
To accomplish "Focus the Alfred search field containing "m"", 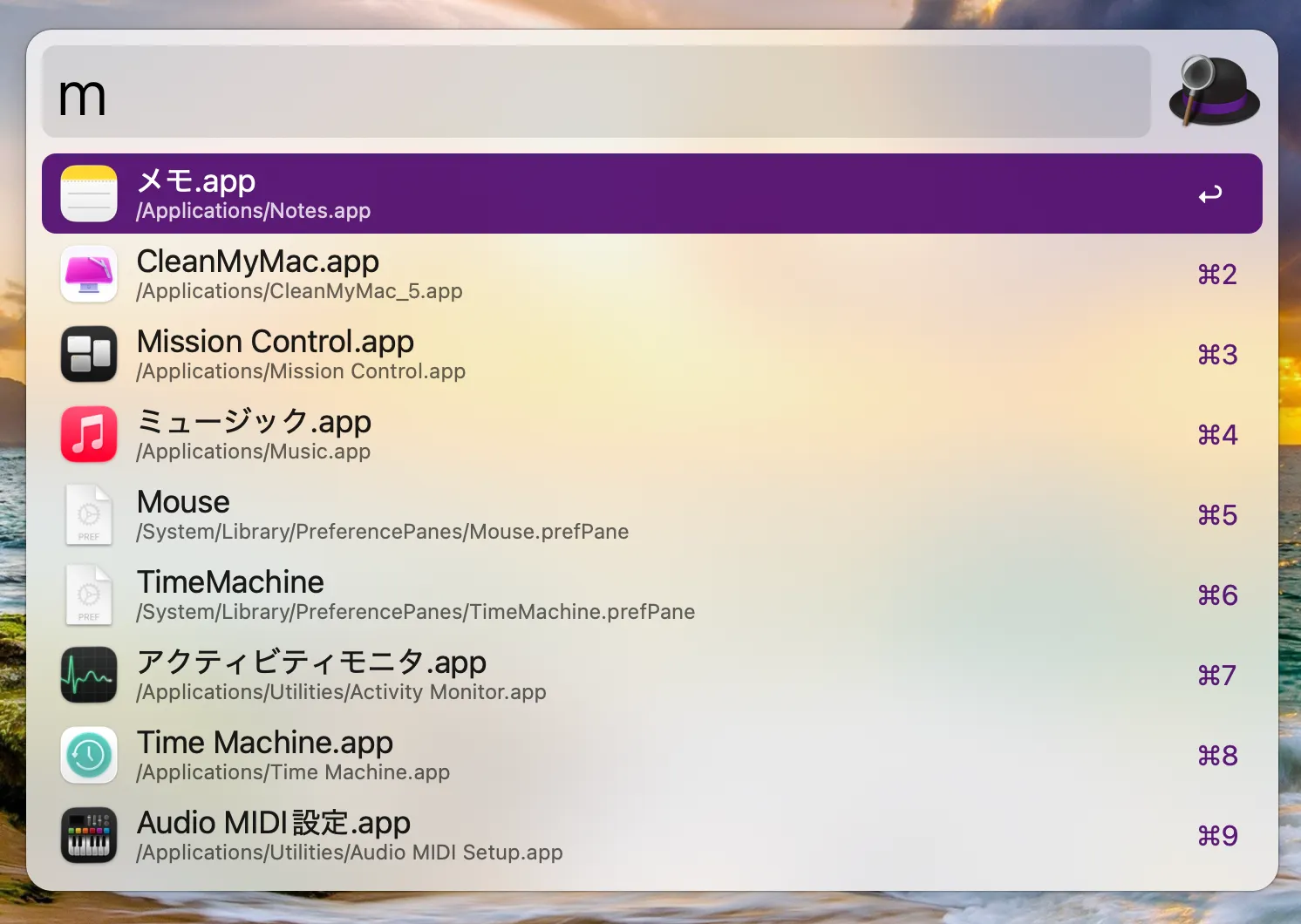I will click(596, 92).
